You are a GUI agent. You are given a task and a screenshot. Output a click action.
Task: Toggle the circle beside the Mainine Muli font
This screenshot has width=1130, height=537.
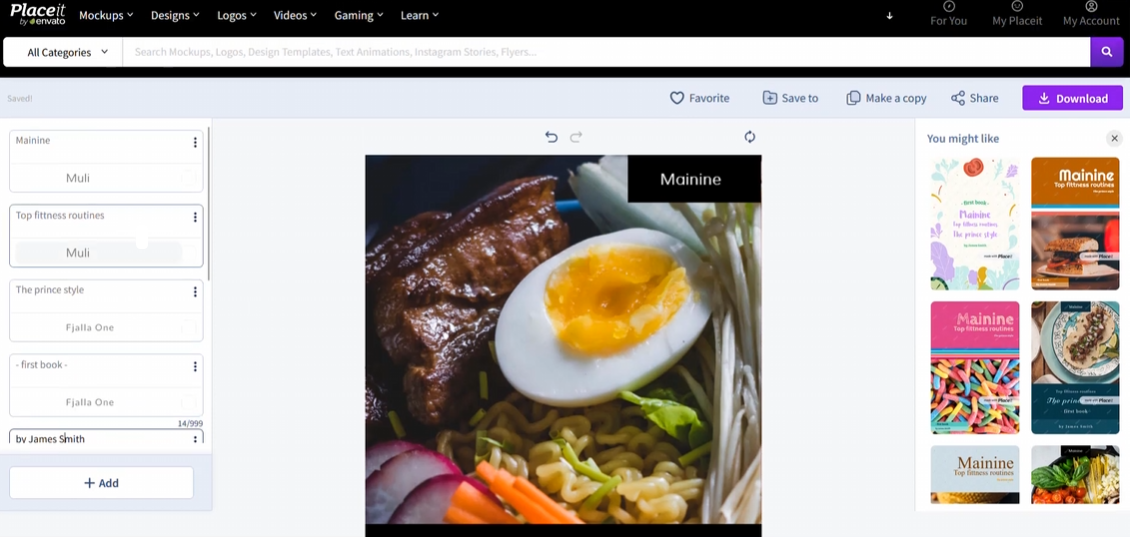(x=188, y=178)
